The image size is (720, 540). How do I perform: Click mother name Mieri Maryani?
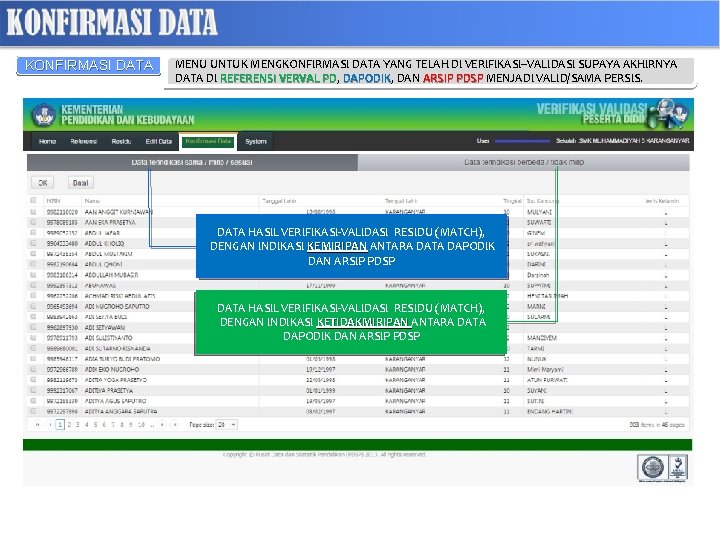[x=545, y=369]
